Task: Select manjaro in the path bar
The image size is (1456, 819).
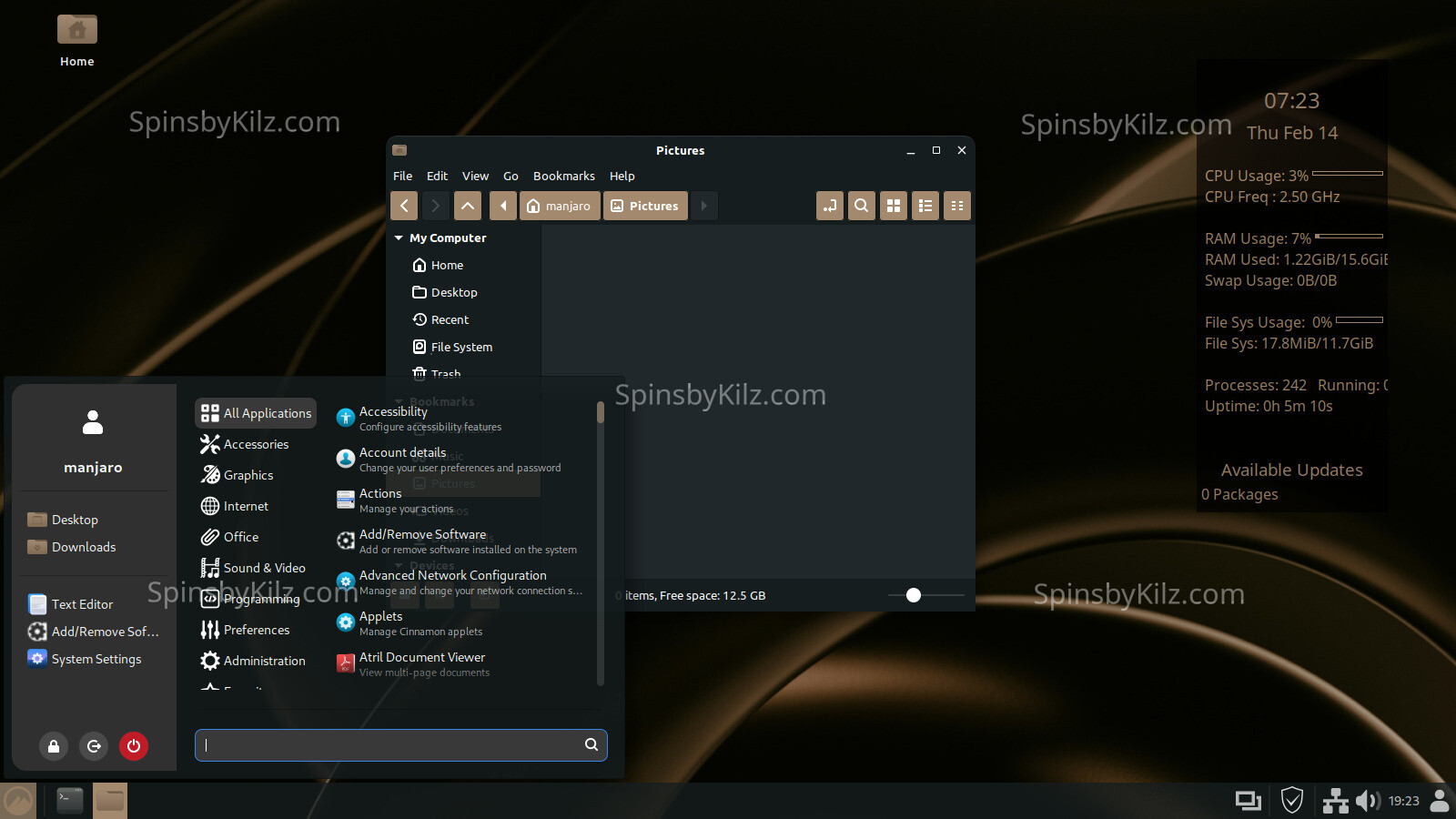Action: point(560,206)
